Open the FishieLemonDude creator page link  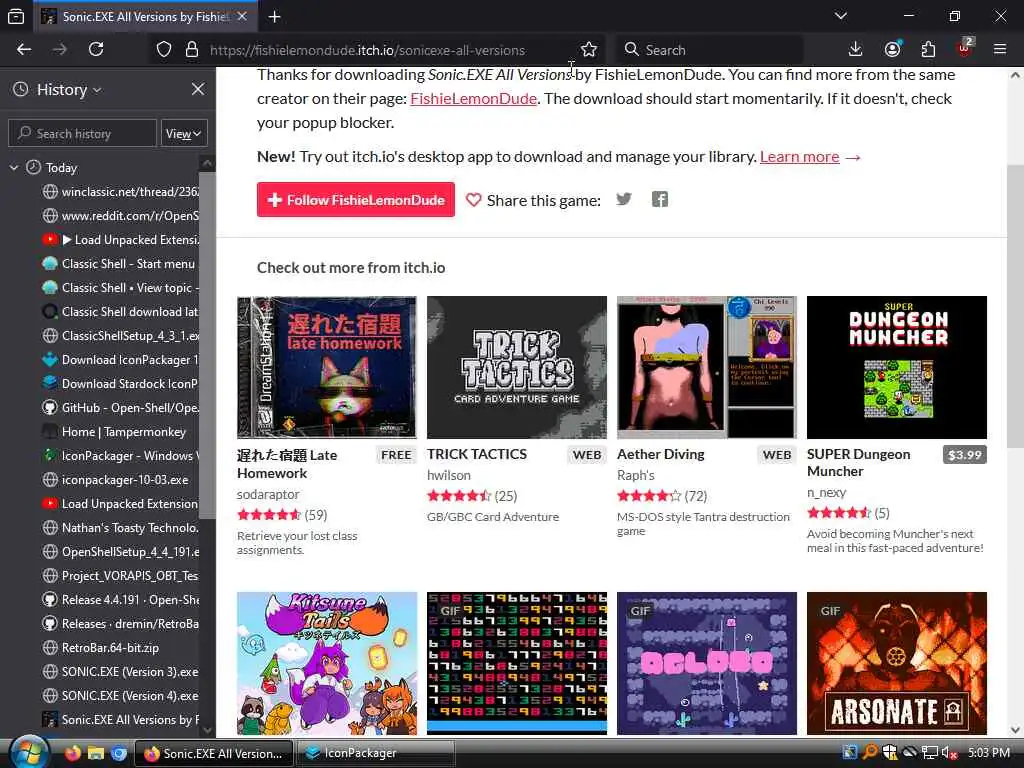coord(473,99)
